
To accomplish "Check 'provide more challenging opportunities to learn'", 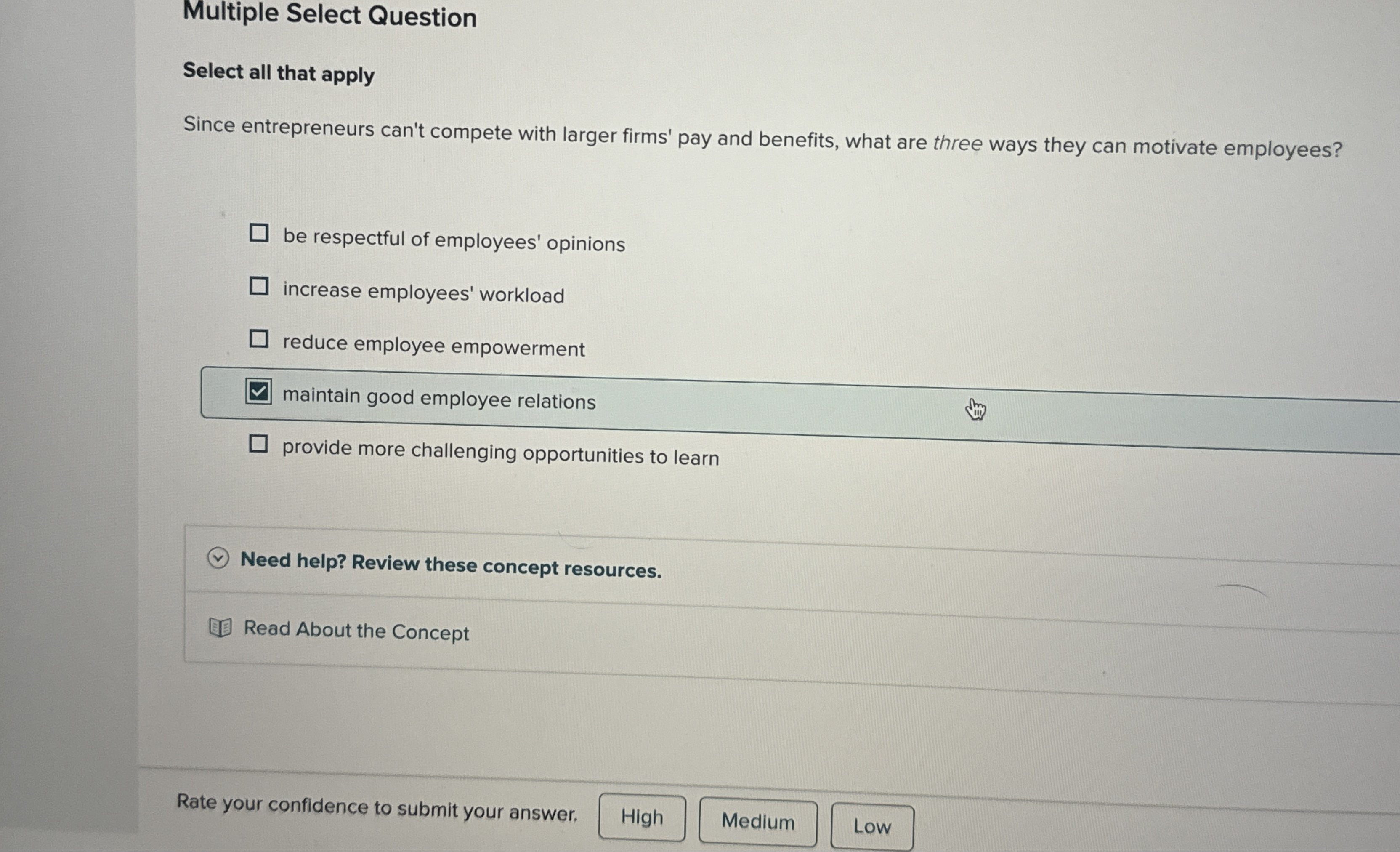I will [258, 443].
